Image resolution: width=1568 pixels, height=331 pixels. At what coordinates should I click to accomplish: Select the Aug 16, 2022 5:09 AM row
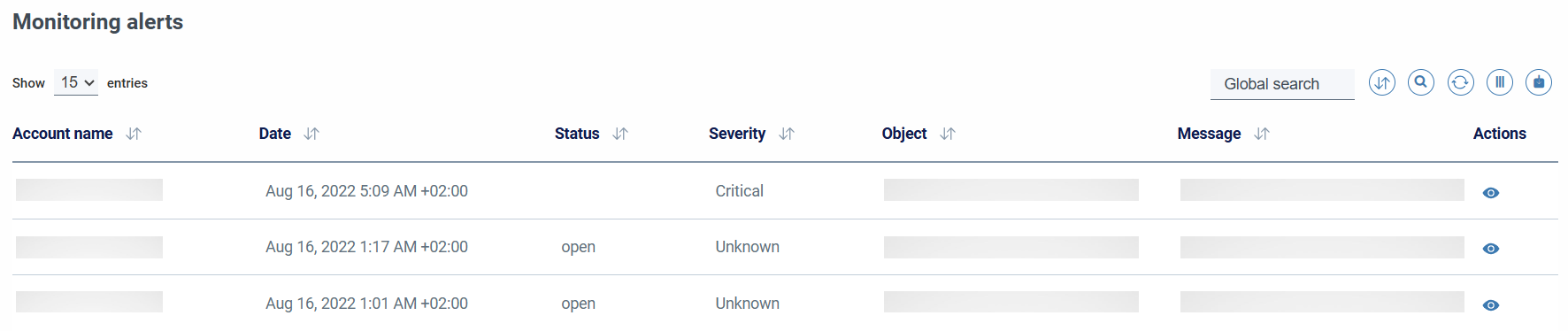[785, 191]
